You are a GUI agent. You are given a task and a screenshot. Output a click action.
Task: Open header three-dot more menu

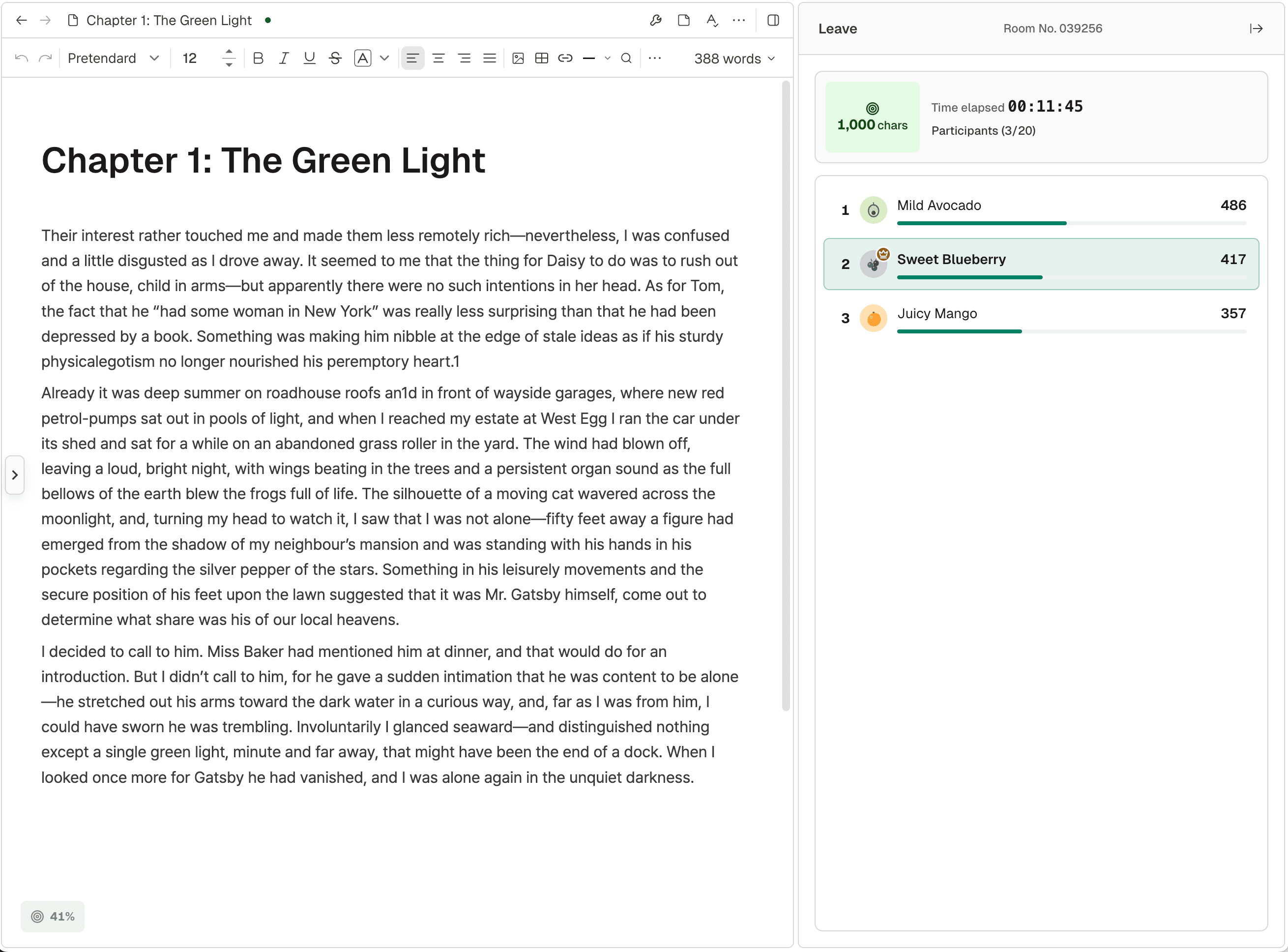coord(739,21)
